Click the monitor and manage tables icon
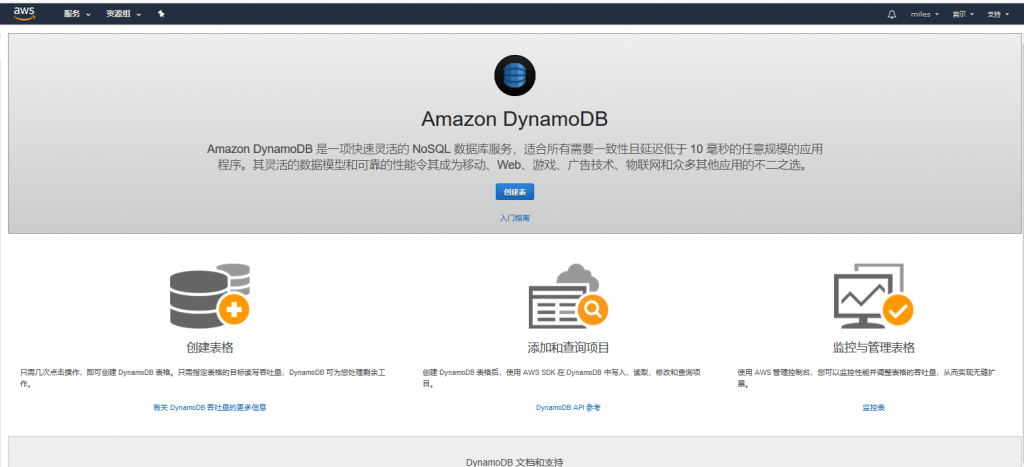This screenshot has height=467, width=1024. click(x=873, y=296)
